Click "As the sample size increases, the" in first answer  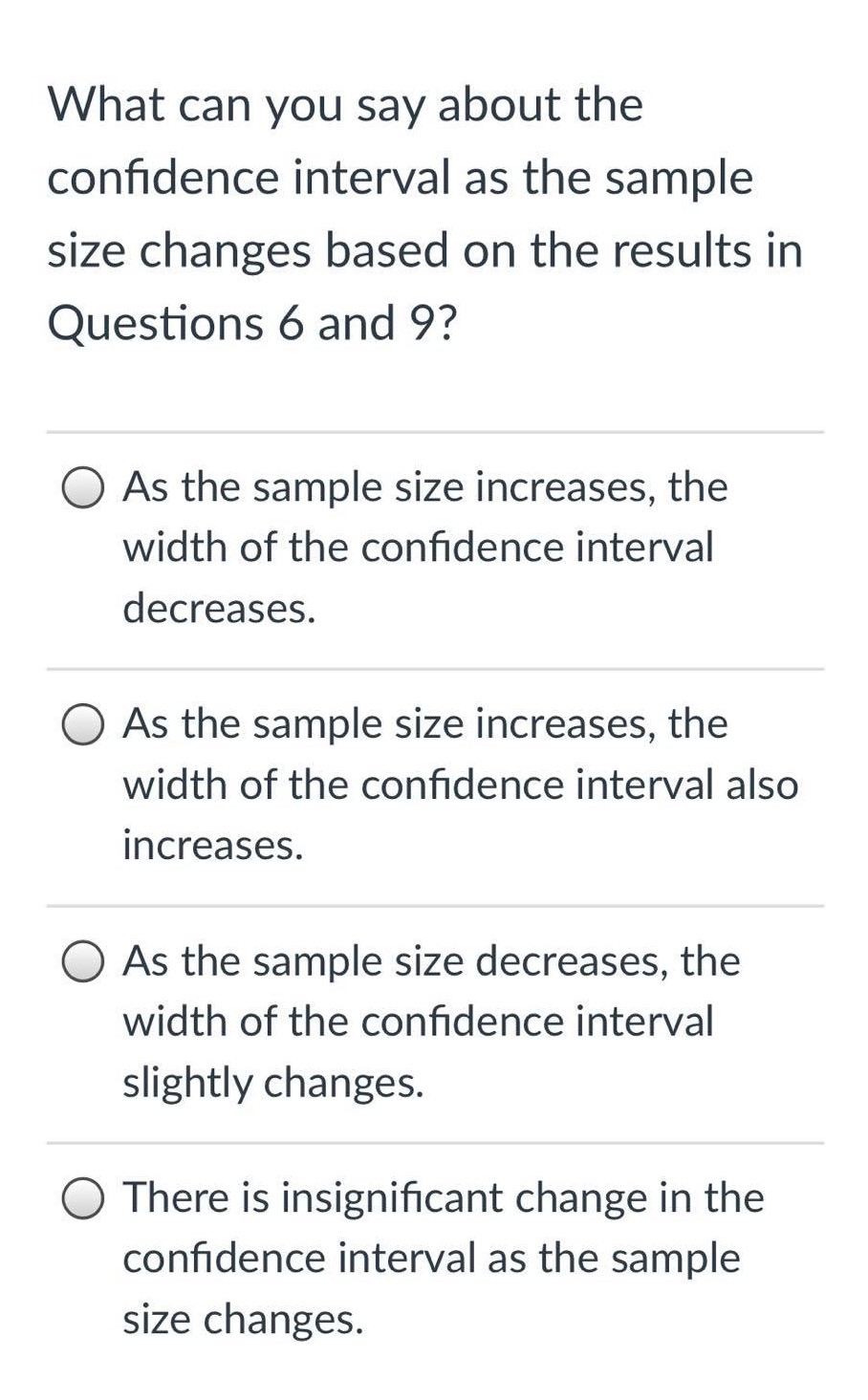(x=425, y=487)
